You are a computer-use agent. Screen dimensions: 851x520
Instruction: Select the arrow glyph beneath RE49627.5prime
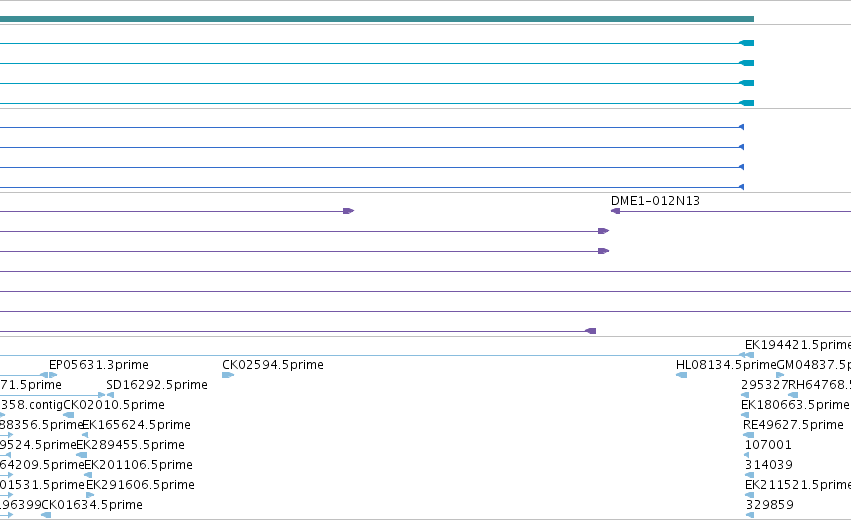pos(748,435)
